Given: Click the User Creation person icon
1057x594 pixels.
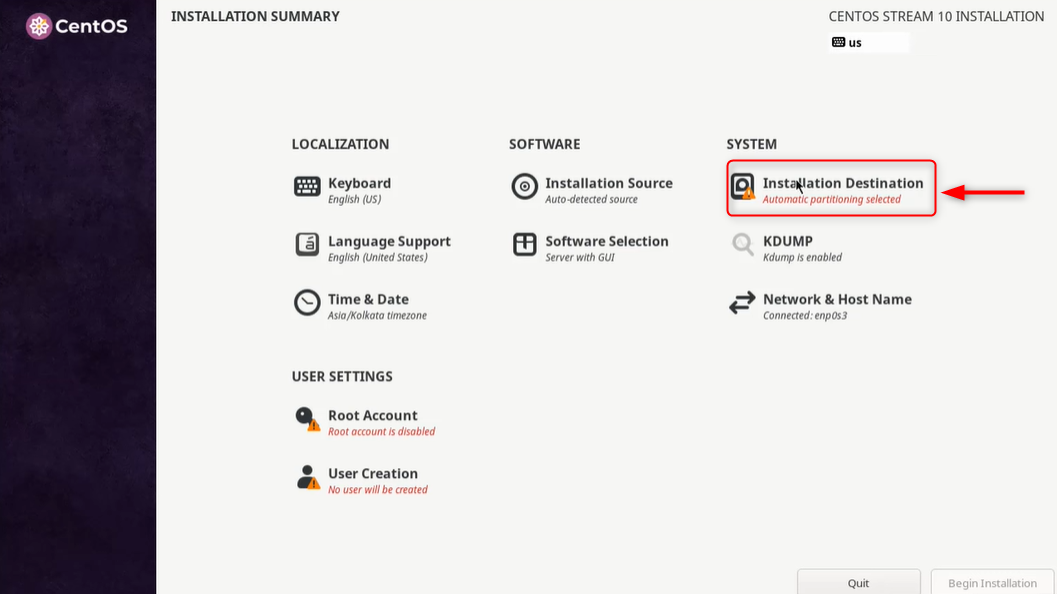Looking at the screenshot, I should 306,477.
